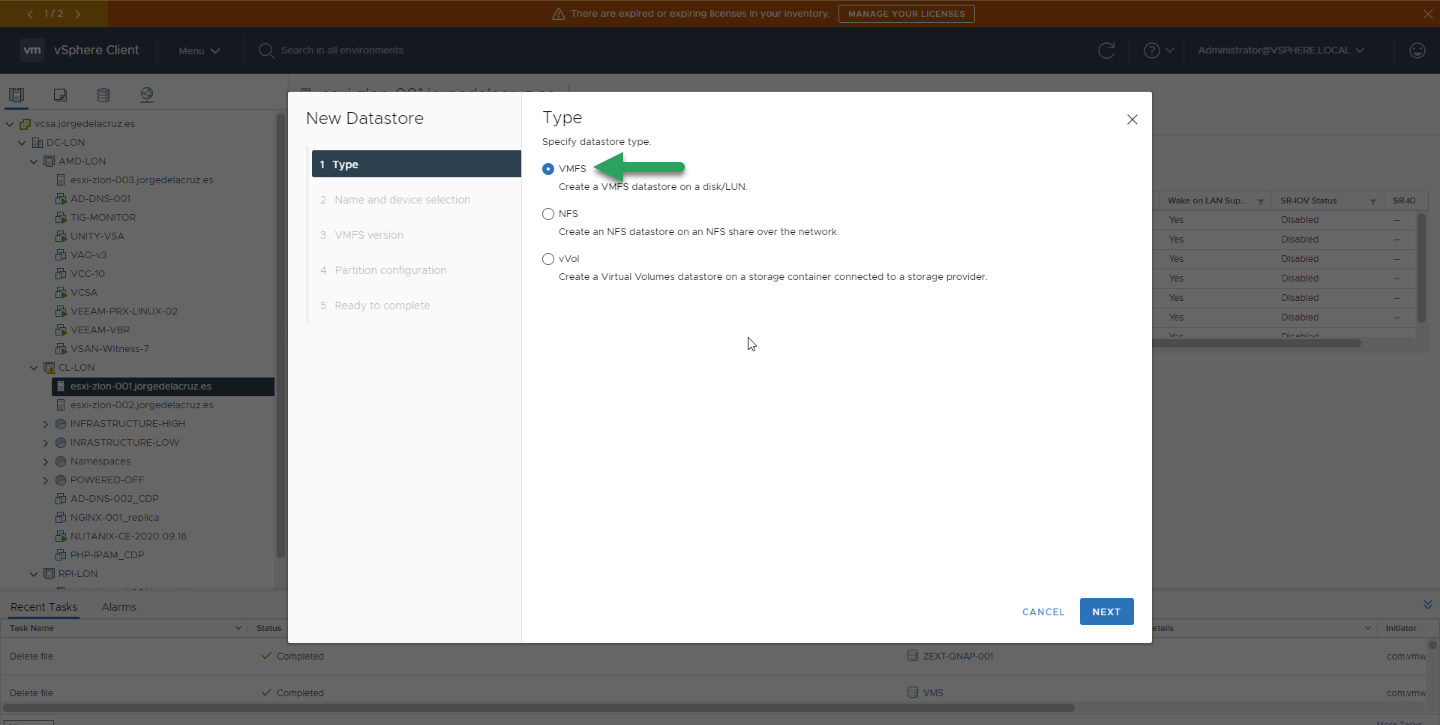Image resolution: width=1440 pixels, height=725 pixels.
Task: Switch to VMs and Templates inventory view
Action: tap(60, 95)
